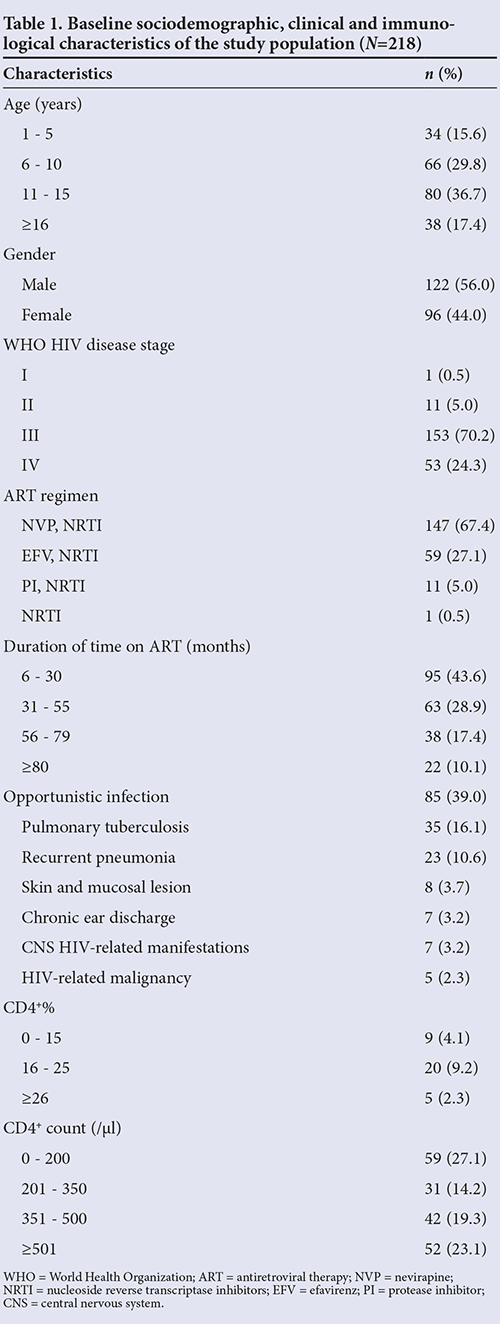This screenshot has height=1324, width=500.
Task: Click the Opportunistic infection row
Action: (x=250, y=796)
